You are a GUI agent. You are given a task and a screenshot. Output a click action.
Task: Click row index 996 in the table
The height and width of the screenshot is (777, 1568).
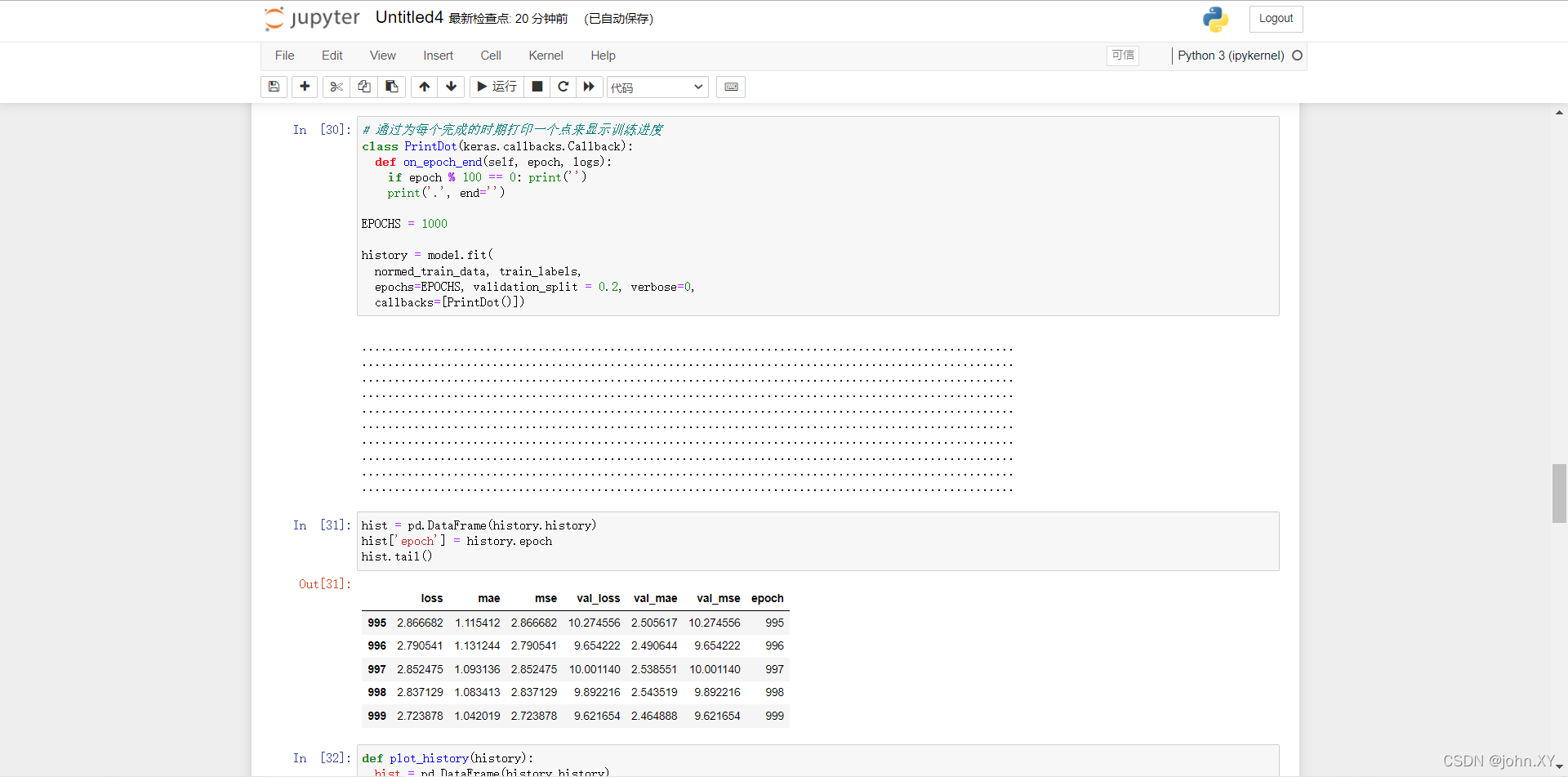point(376,645)
